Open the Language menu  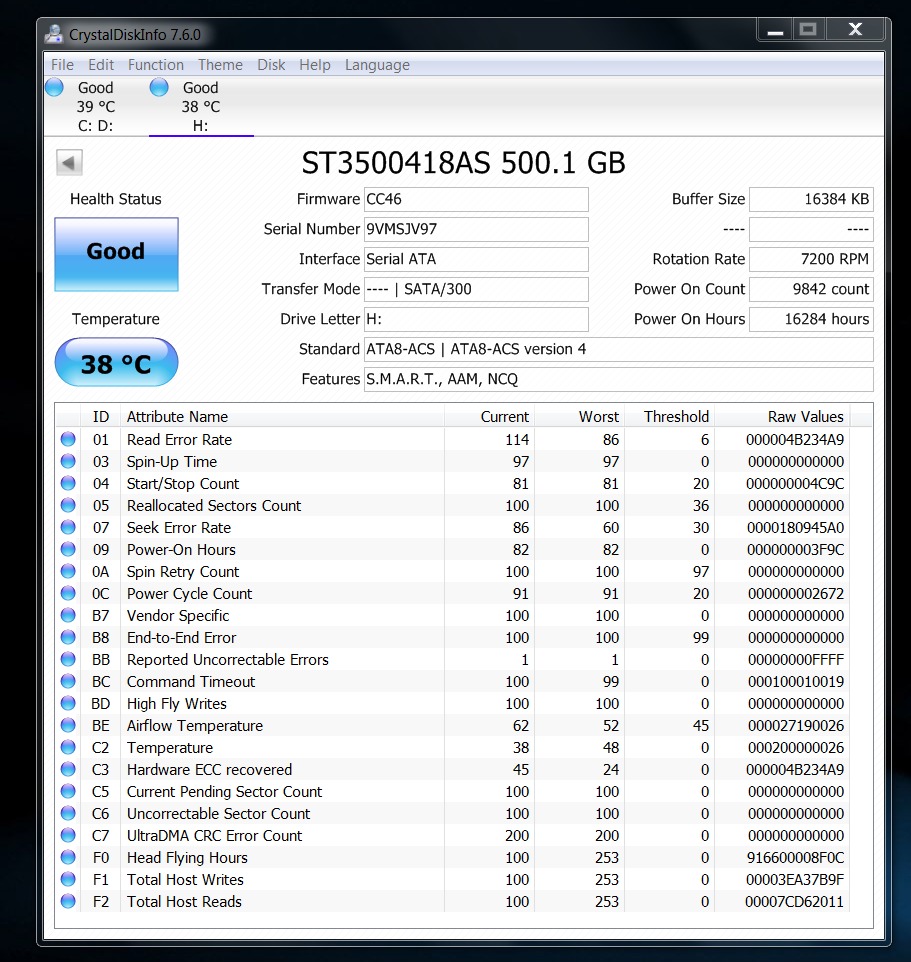pos(377,65)
